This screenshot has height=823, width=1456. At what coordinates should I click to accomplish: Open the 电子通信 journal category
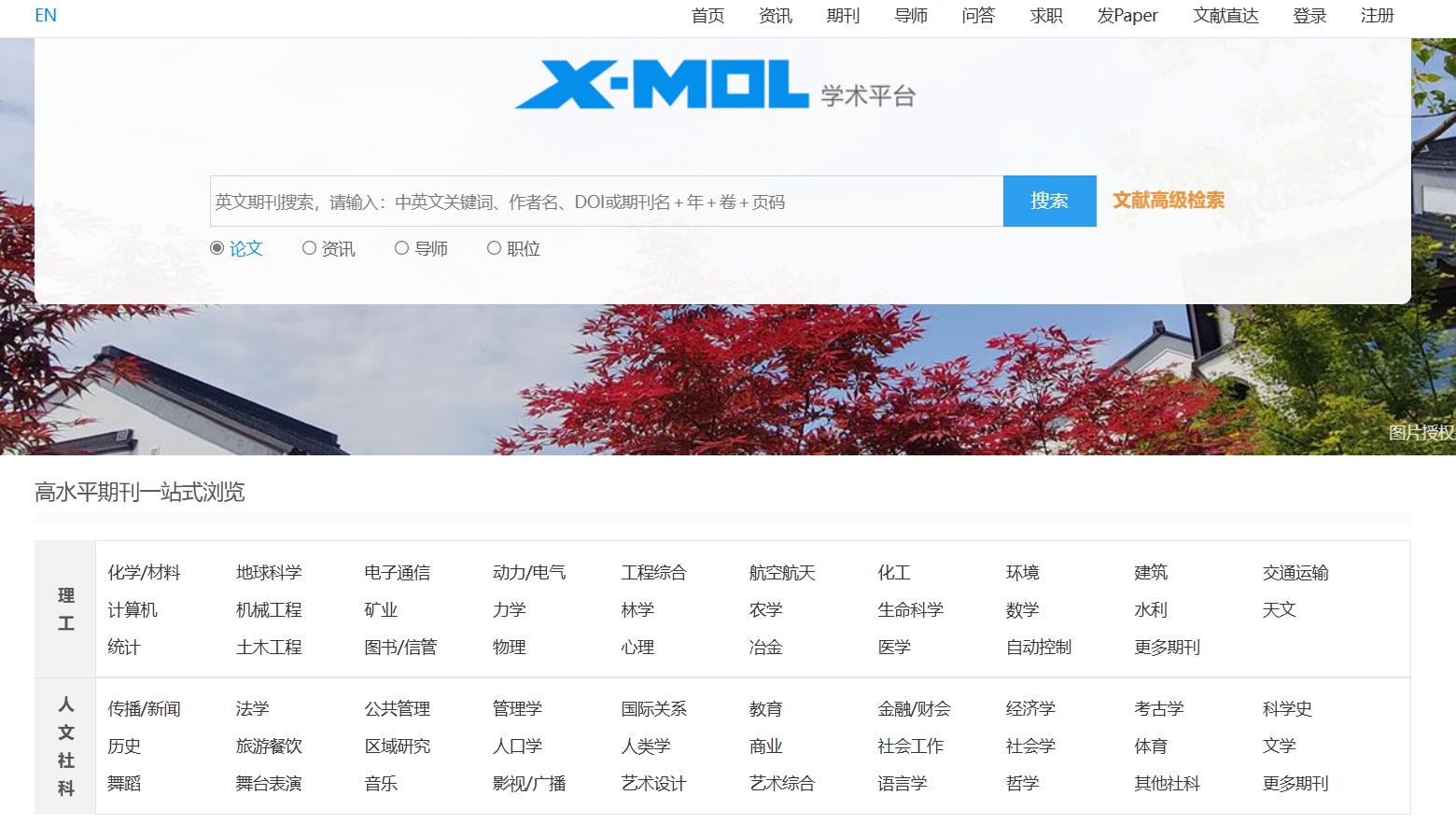pyautogui.click(x=398, y=573)
